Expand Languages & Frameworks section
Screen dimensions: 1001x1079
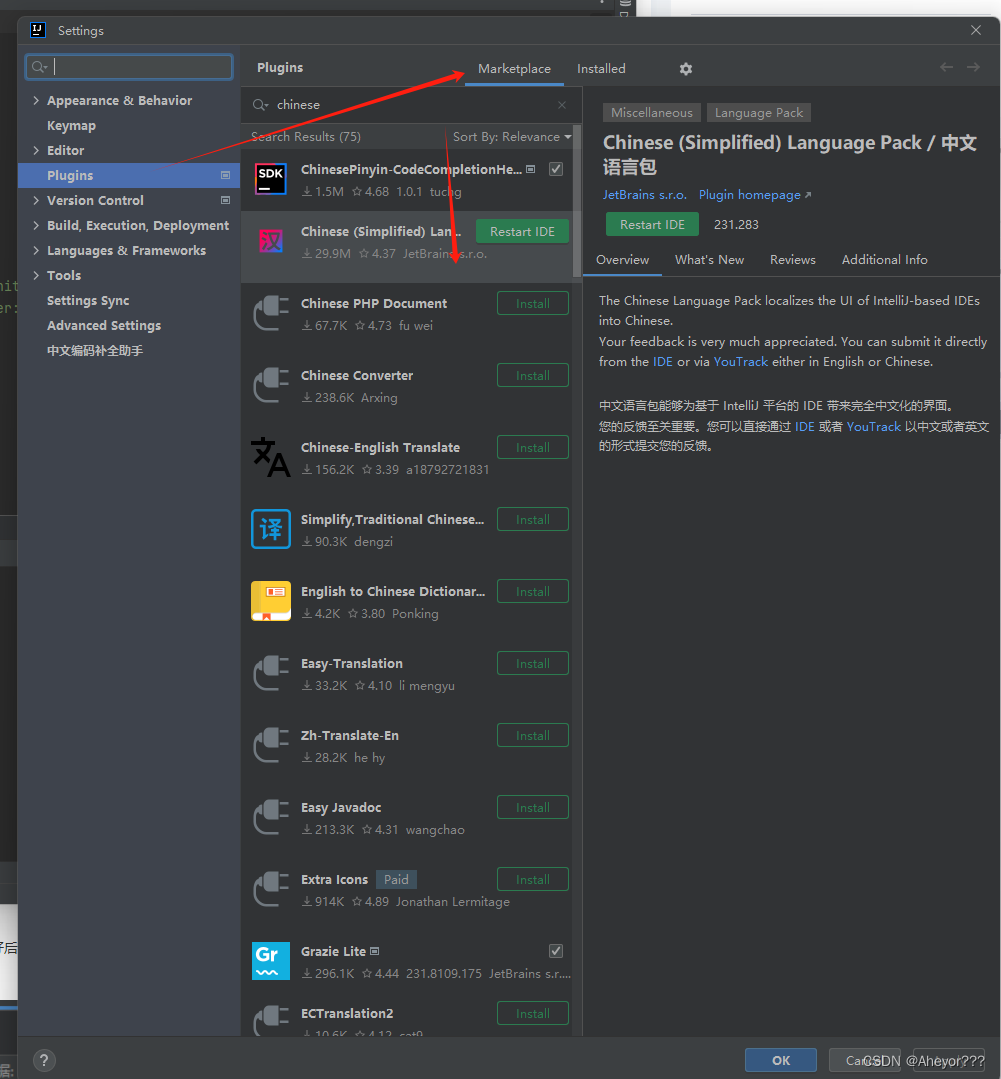(x=36, y=250)
